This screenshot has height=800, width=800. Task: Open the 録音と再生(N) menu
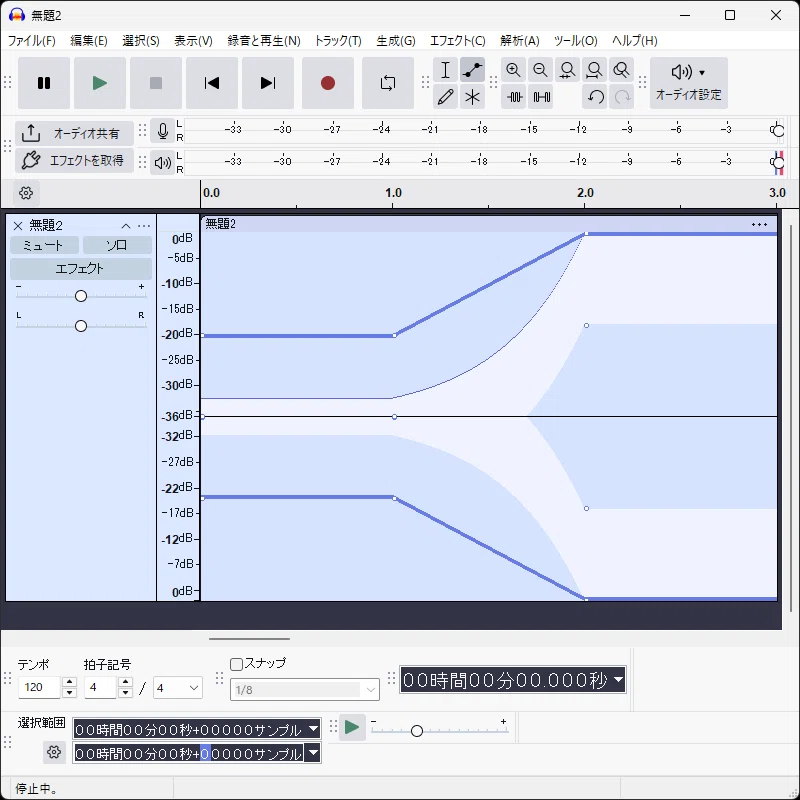(264, 41)
